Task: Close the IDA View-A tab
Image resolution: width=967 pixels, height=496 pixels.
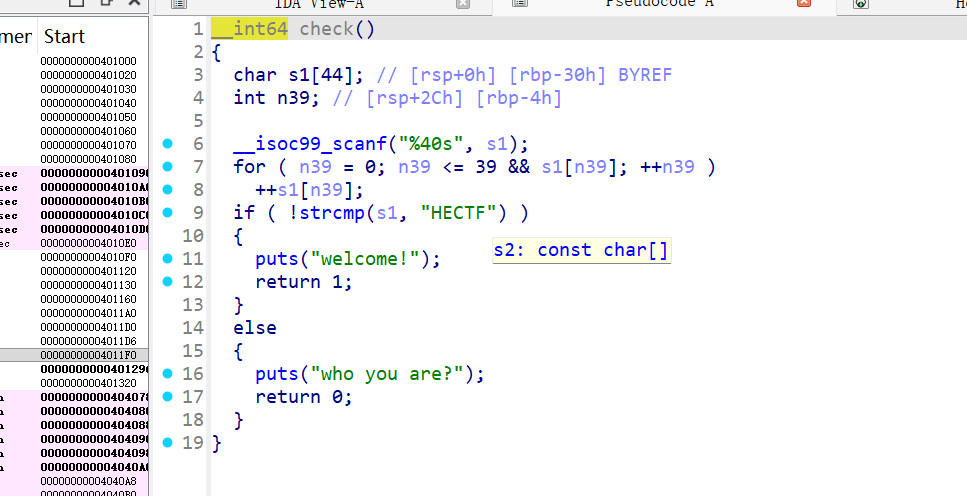Action: (463, 3)
